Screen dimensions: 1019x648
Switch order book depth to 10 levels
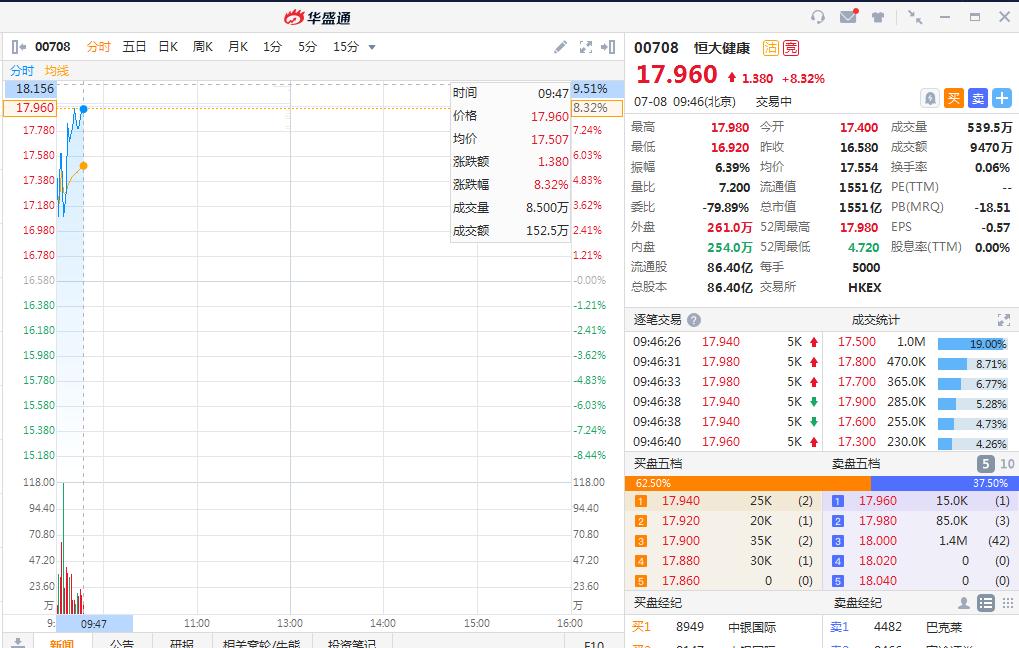pyautogui.click(x=1007, y=464)
